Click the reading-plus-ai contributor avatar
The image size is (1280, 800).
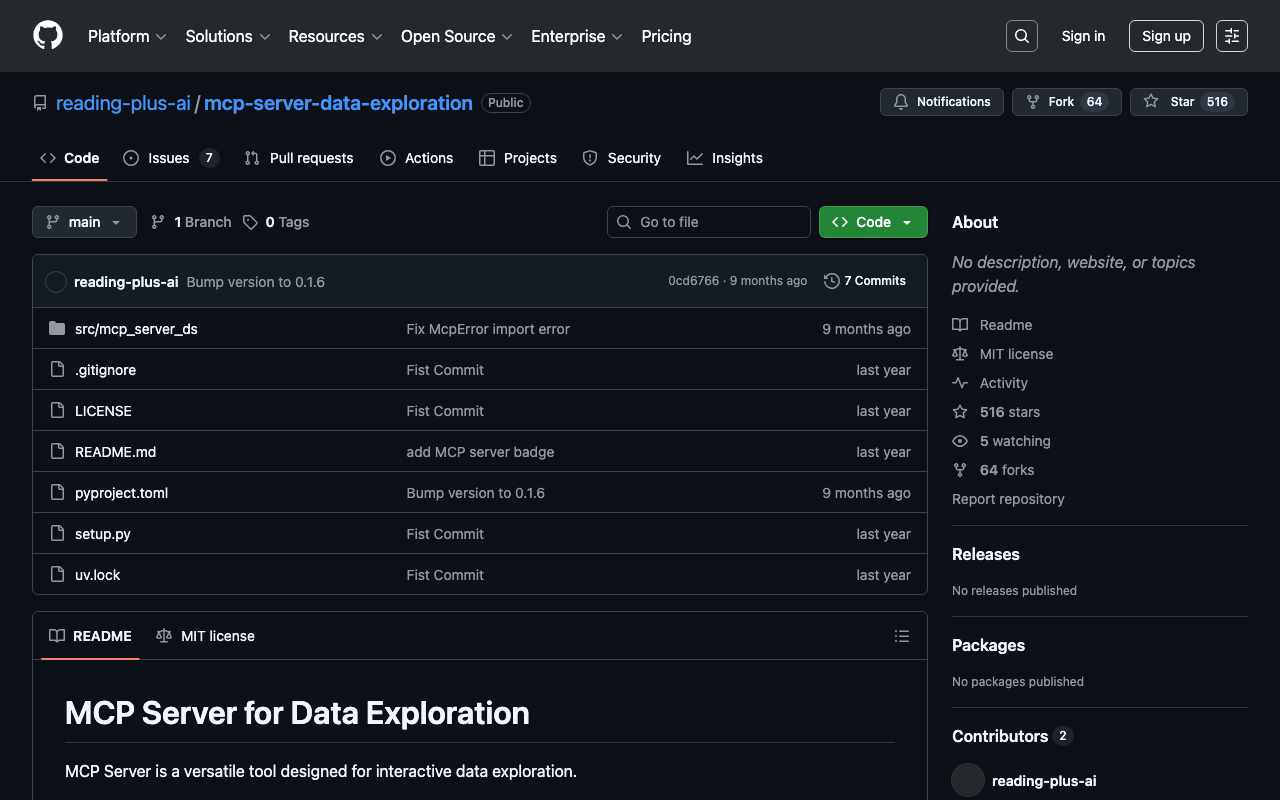click(968, 780)
